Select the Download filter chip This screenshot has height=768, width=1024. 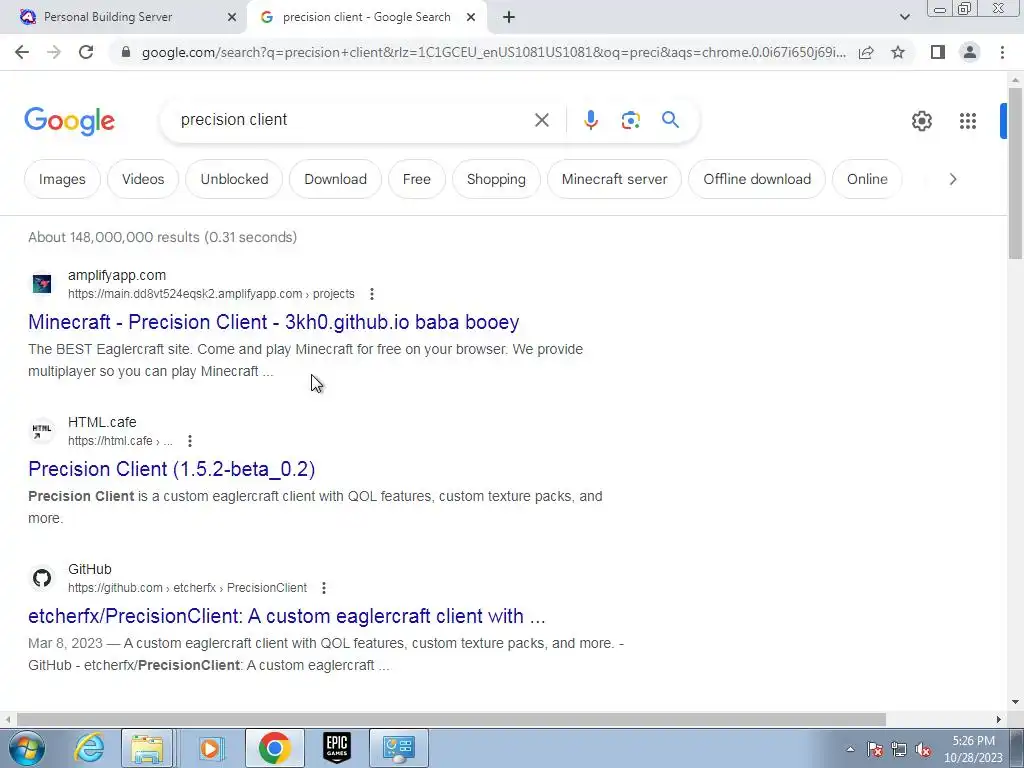click(x=336, y=179)
